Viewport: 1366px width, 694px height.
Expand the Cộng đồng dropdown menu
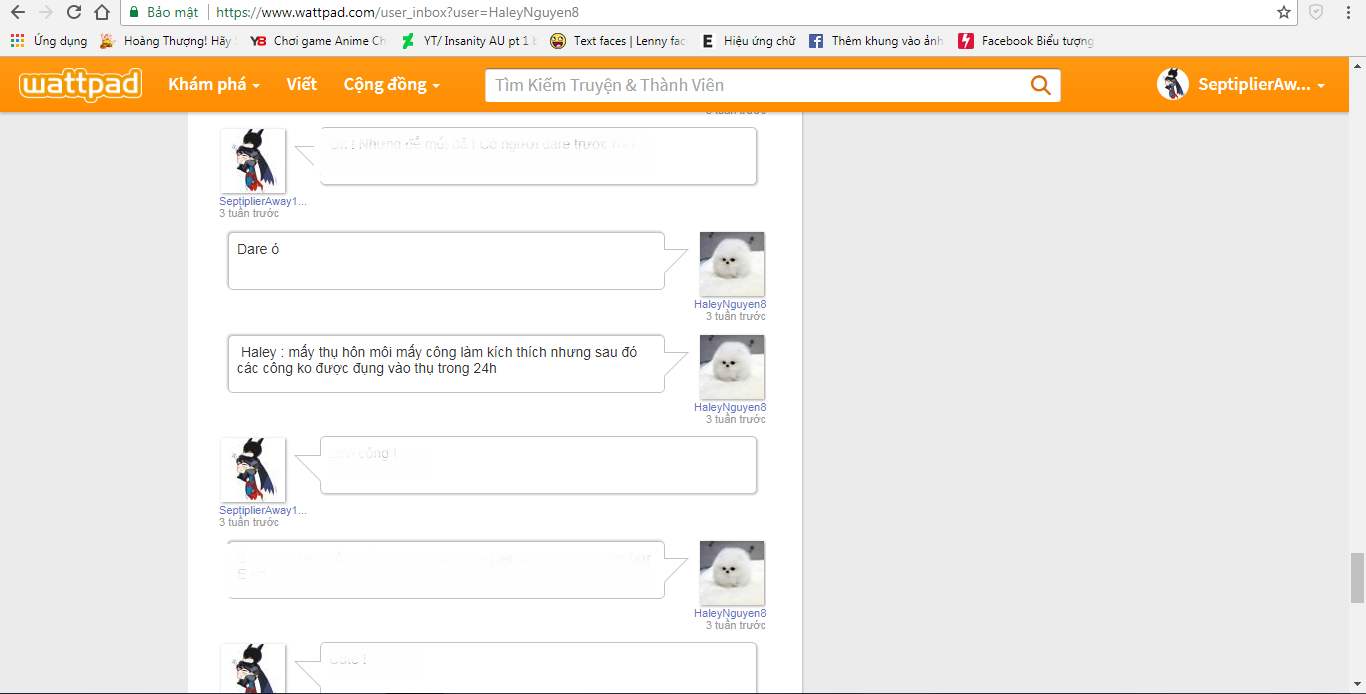pyautogui.click(x=391, y=85)
